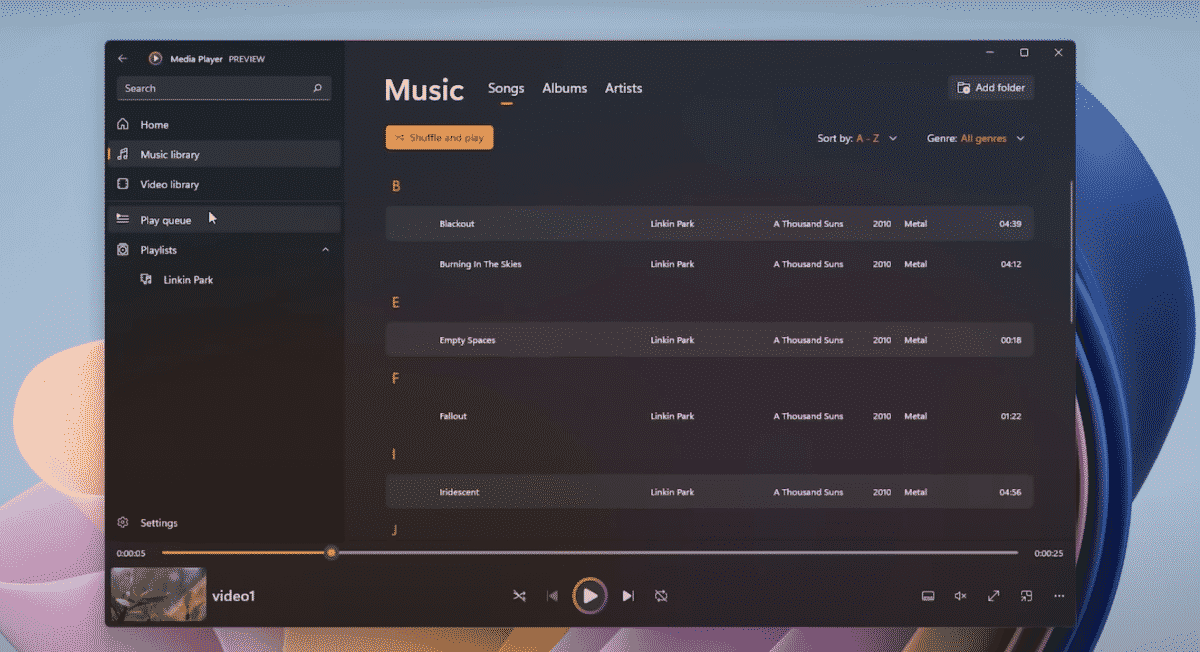1200x652 pixels.
Task: Click the Metal genre in Iridescent row
Action: (915, 492)
